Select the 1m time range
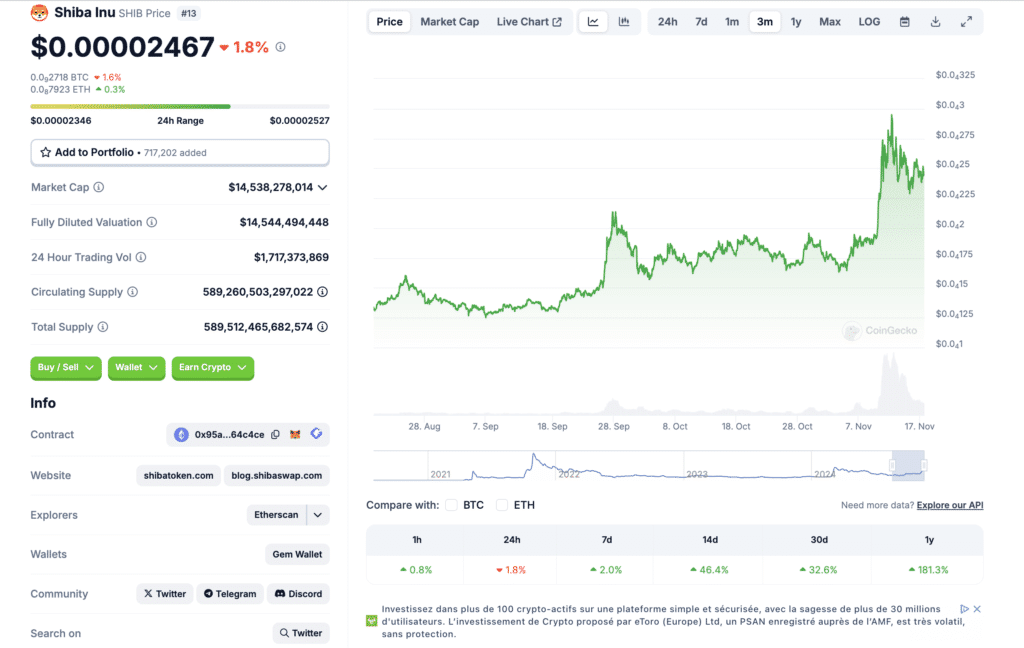1024x648 pixels. [x=731, y=22]
